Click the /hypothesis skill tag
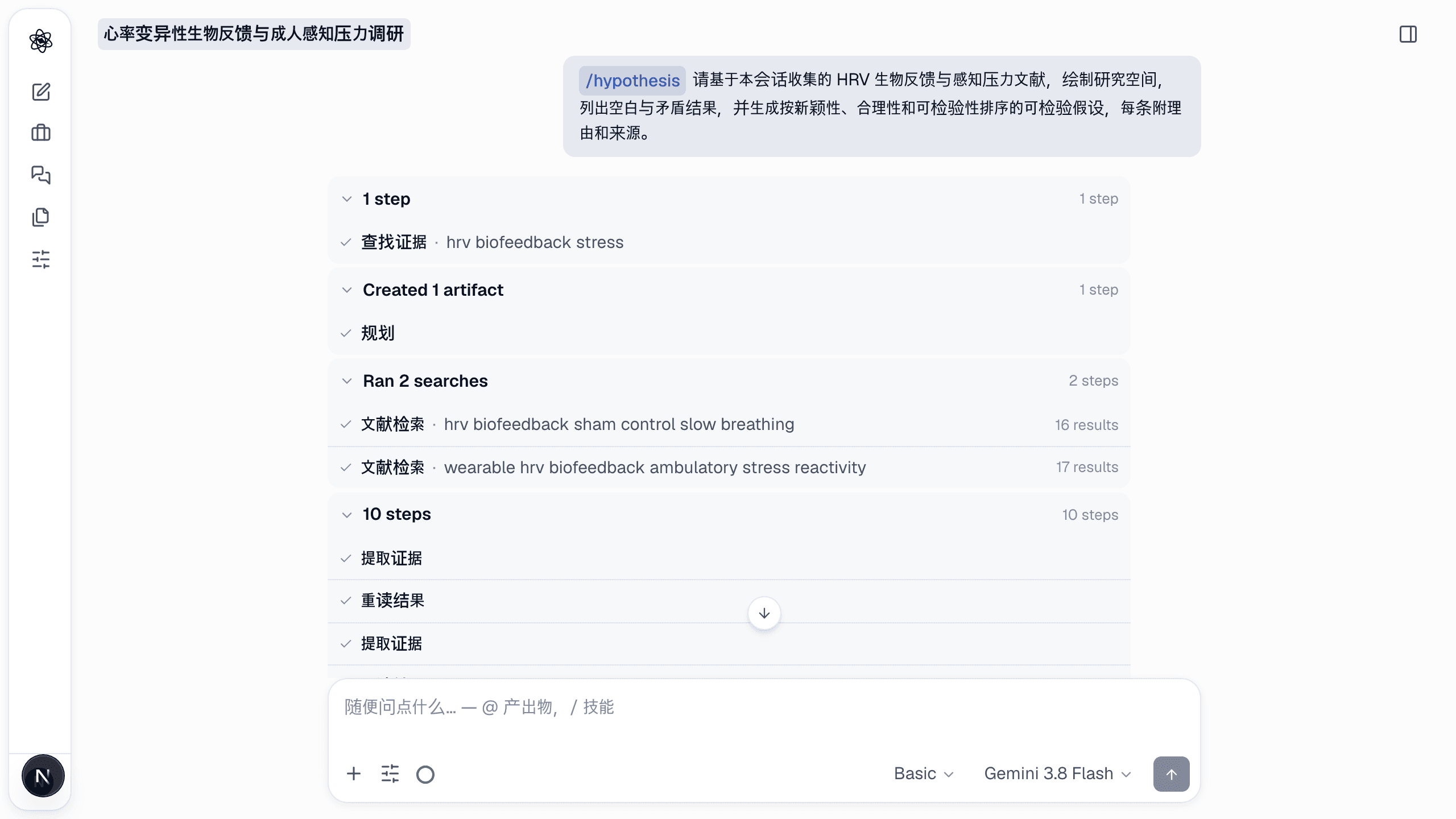 click(x=632, y=80)
